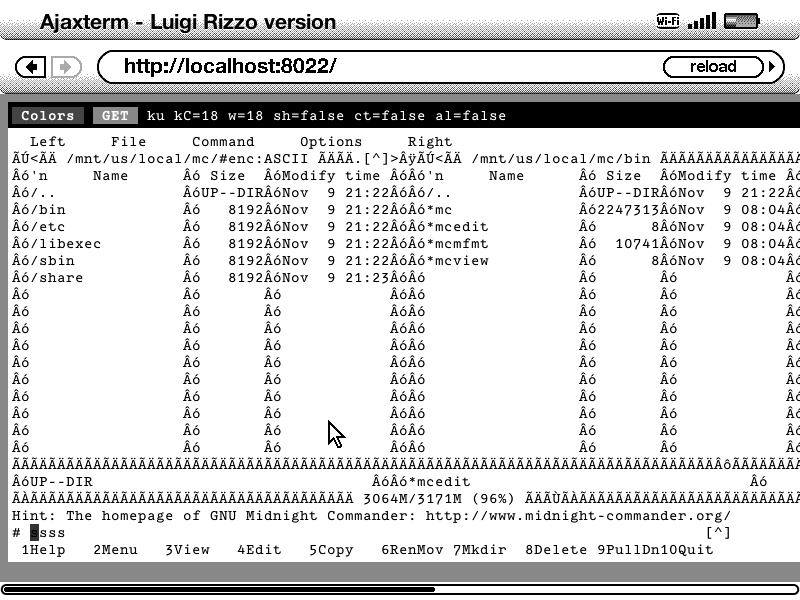Viewport: 800px width, 600px height.
Task: Click left panel Size column header
Action: (228, 176)
